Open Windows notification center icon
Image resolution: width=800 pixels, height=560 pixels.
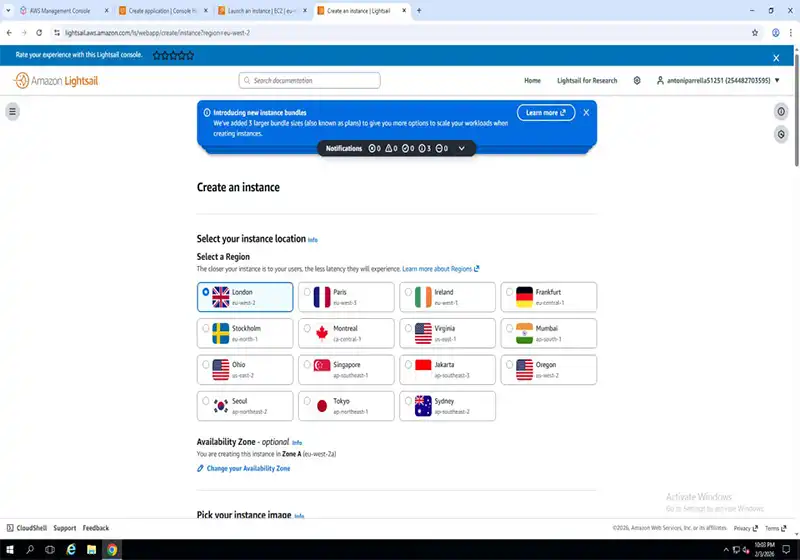[x=786, y=550]
